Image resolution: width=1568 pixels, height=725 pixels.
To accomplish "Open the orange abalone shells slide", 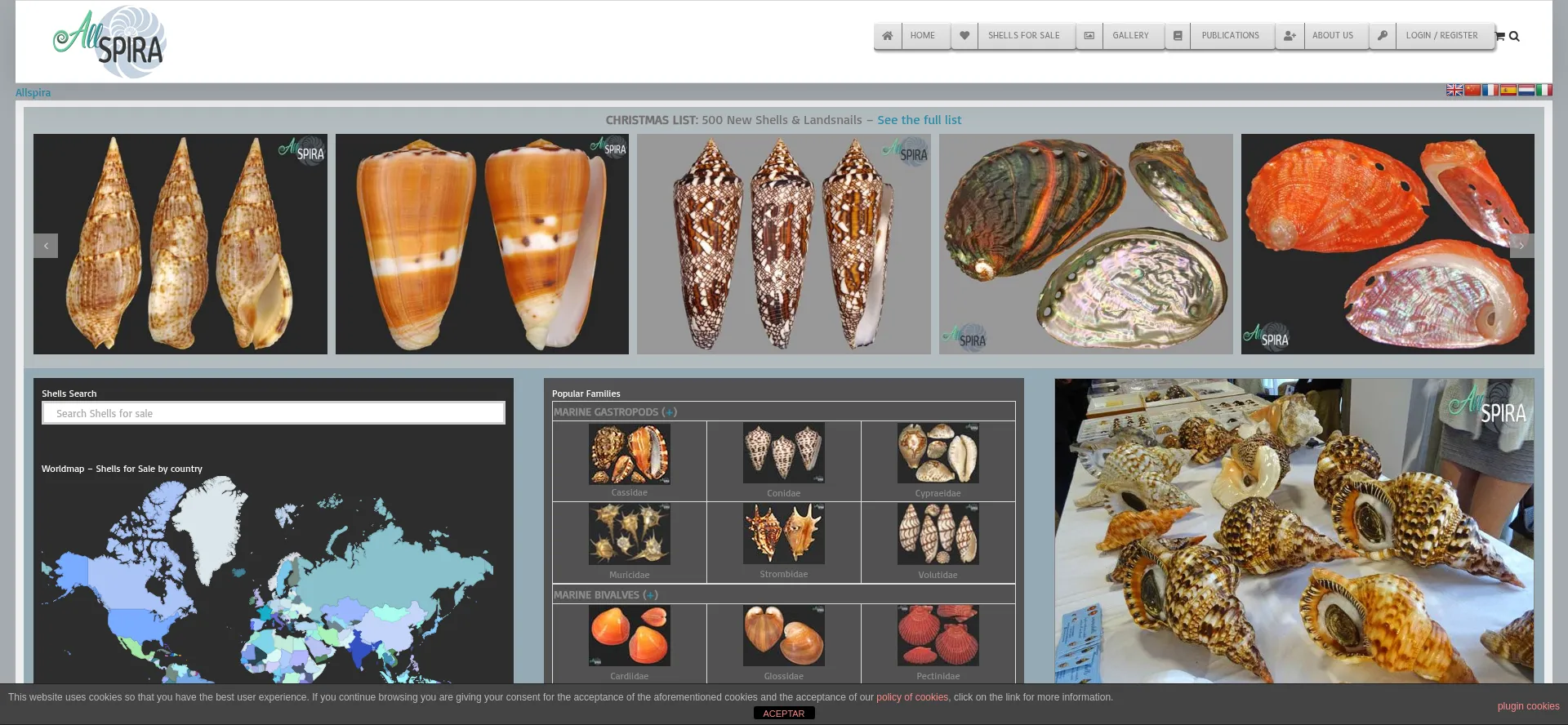I will (x=1388, y=244).
